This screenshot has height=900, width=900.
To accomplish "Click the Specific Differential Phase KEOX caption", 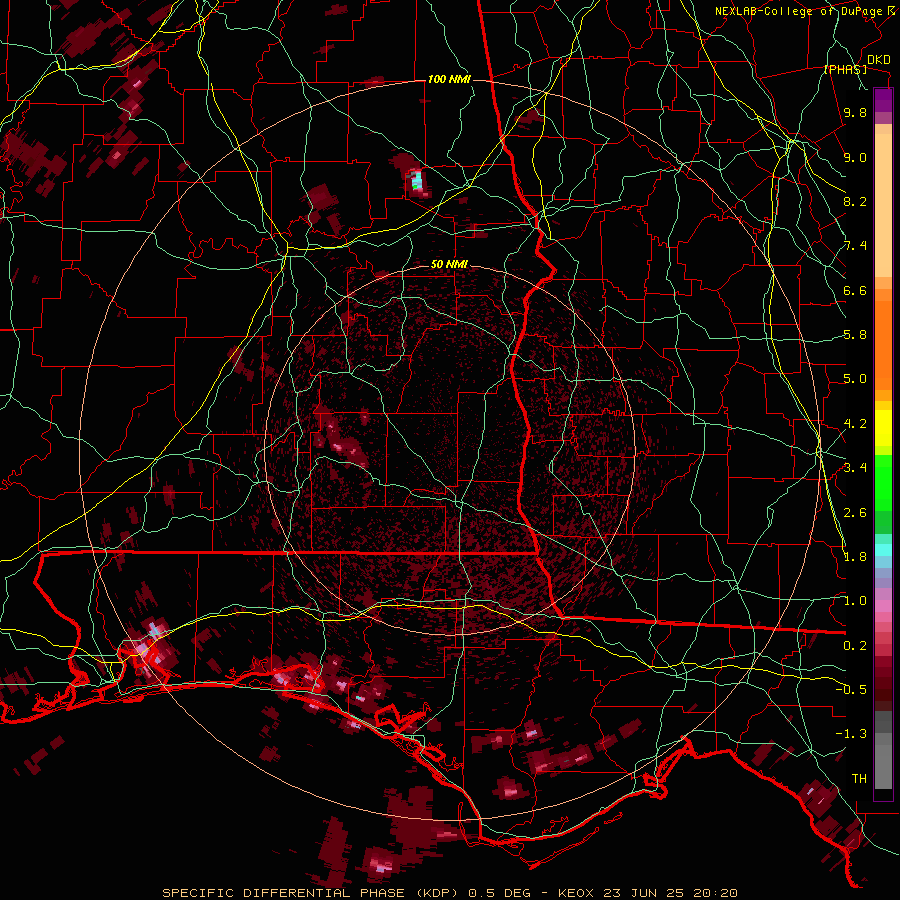I will [449, 893].
